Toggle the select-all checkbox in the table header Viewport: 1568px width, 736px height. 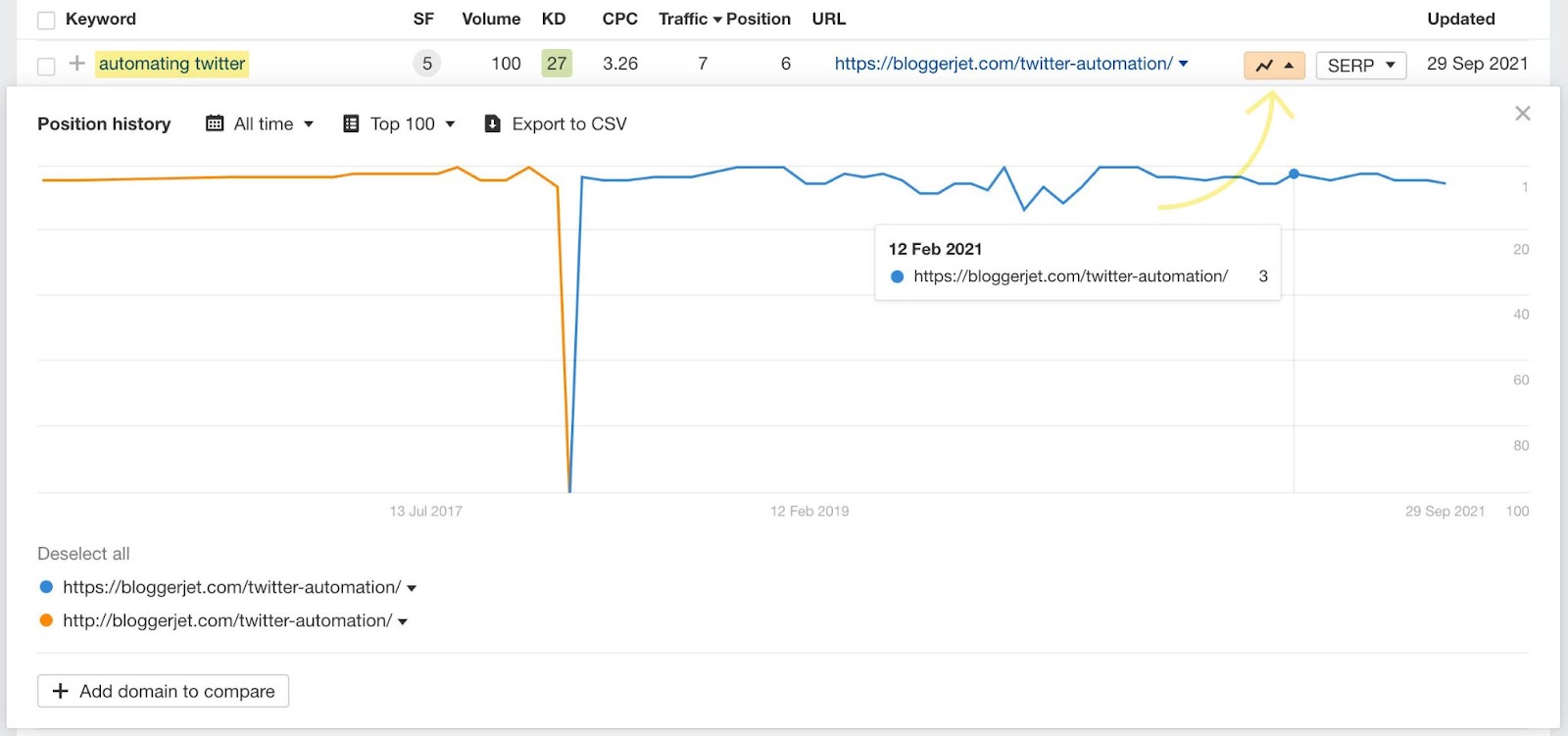click(45, 18)
